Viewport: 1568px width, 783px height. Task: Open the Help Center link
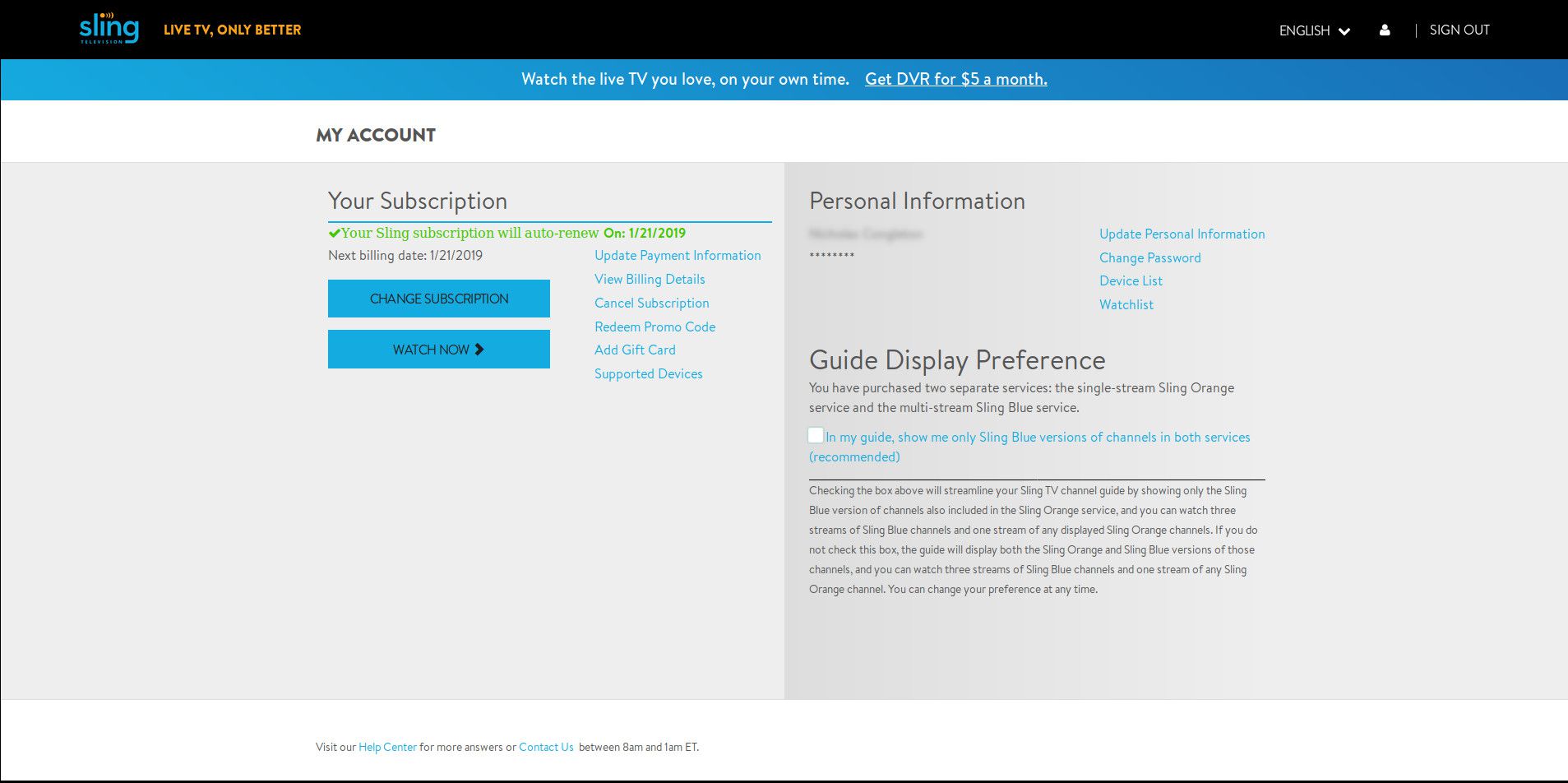387,748
